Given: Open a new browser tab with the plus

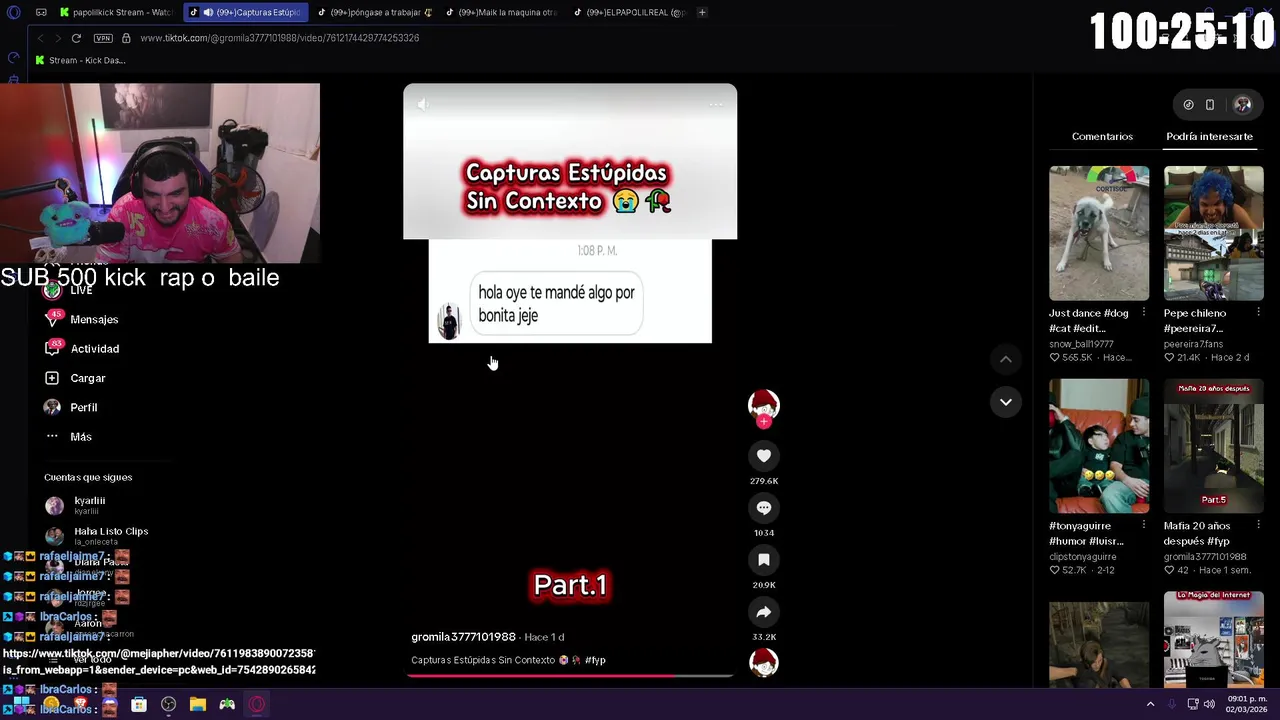Looking at the screenshot, I should coord(702,12).
